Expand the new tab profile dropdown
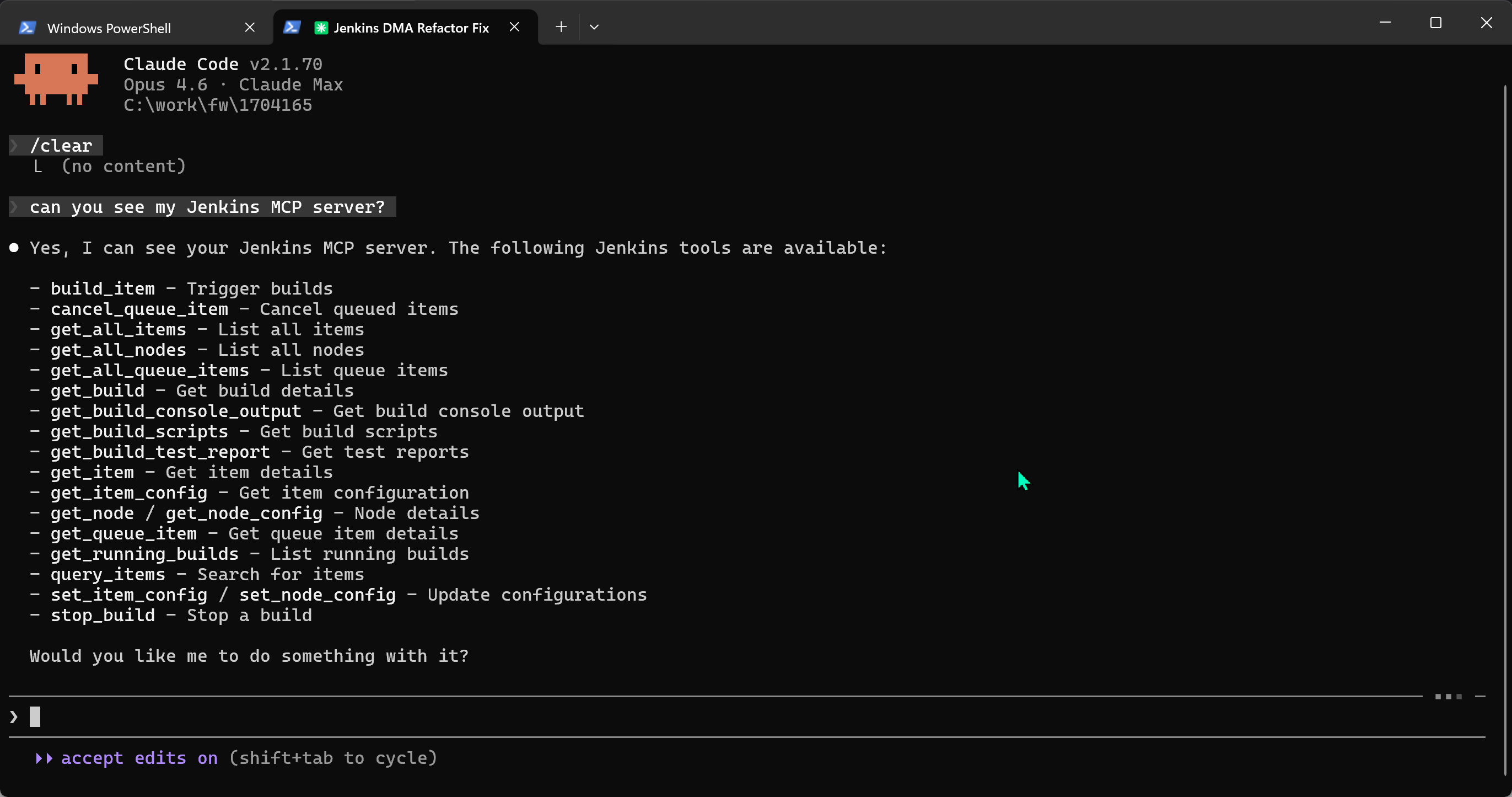Screen dimensions: 1512x797 coord(594,27)
